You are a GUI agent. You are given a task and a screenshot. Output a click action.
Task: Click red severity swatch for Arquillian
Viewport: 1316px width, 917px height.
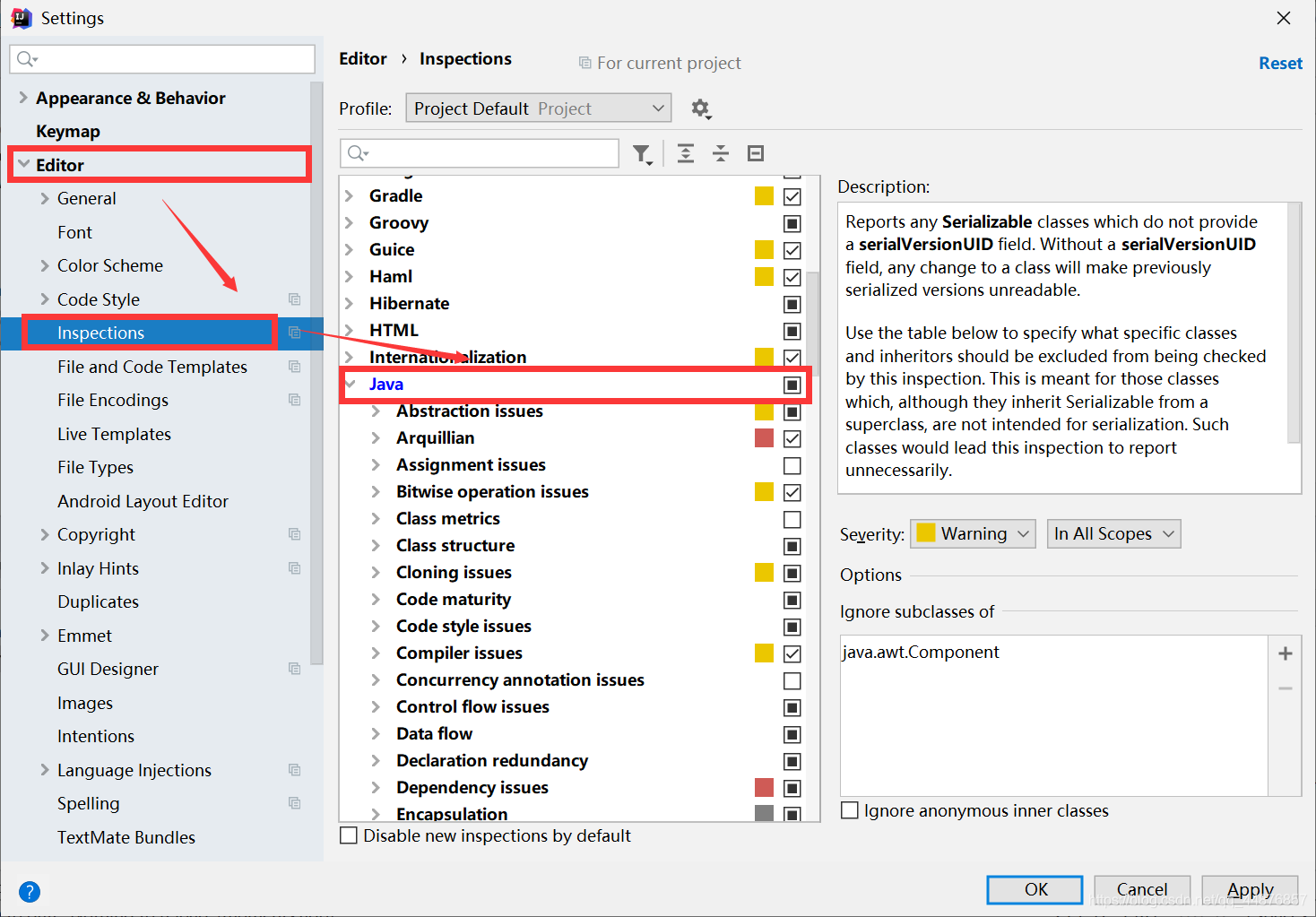764,438
